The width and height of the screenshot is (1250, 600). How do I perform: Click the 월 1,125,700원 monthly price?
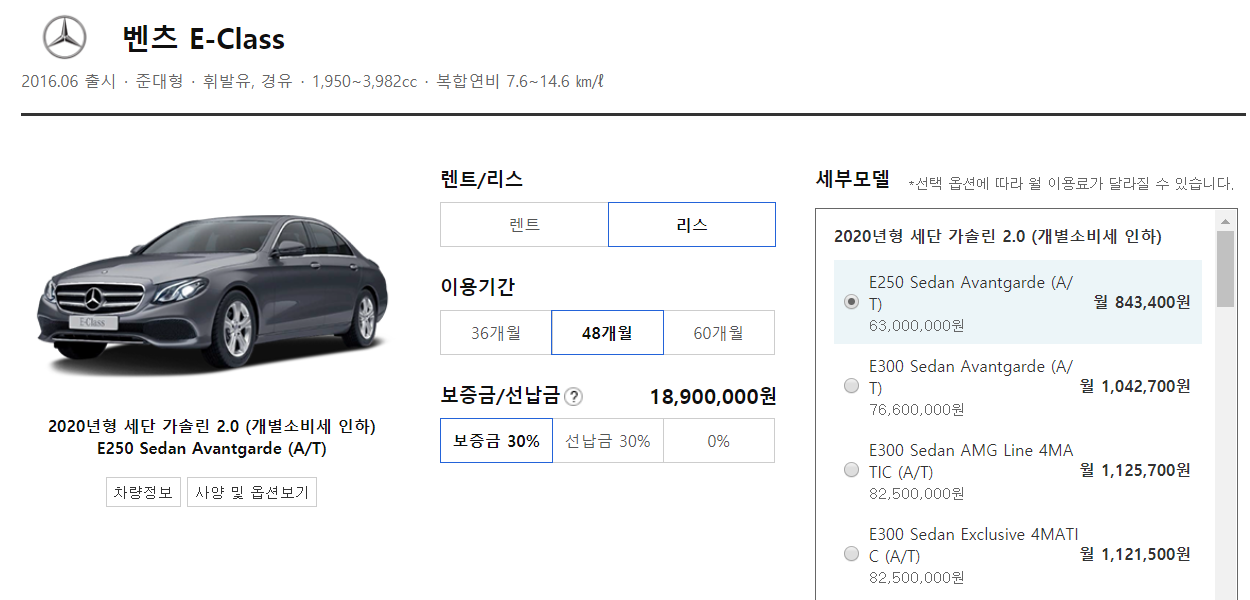[1135, 470]
